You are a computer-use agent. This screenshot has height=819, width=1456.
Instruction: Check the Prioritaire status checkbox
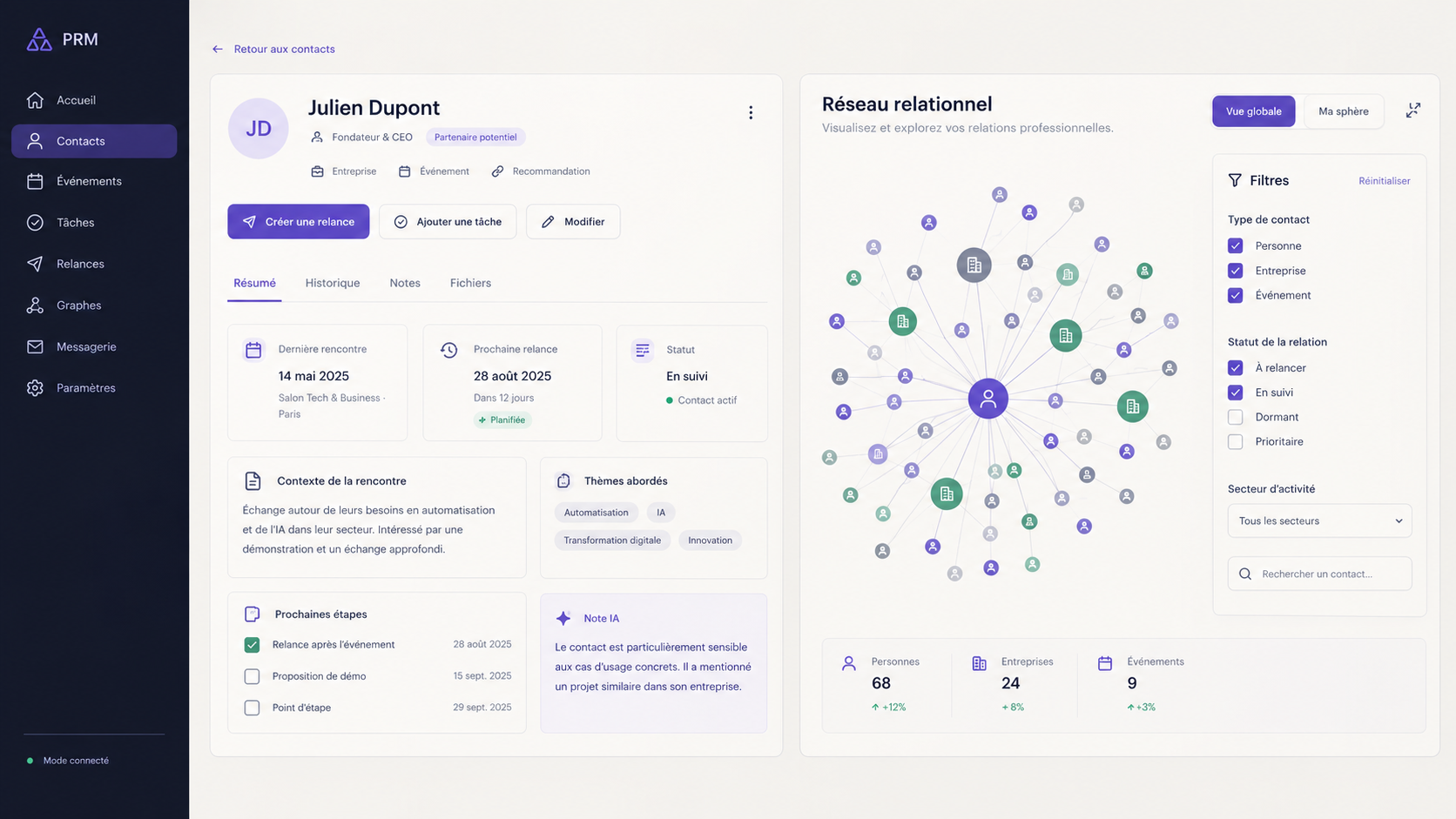click(x=1235, y=441)
